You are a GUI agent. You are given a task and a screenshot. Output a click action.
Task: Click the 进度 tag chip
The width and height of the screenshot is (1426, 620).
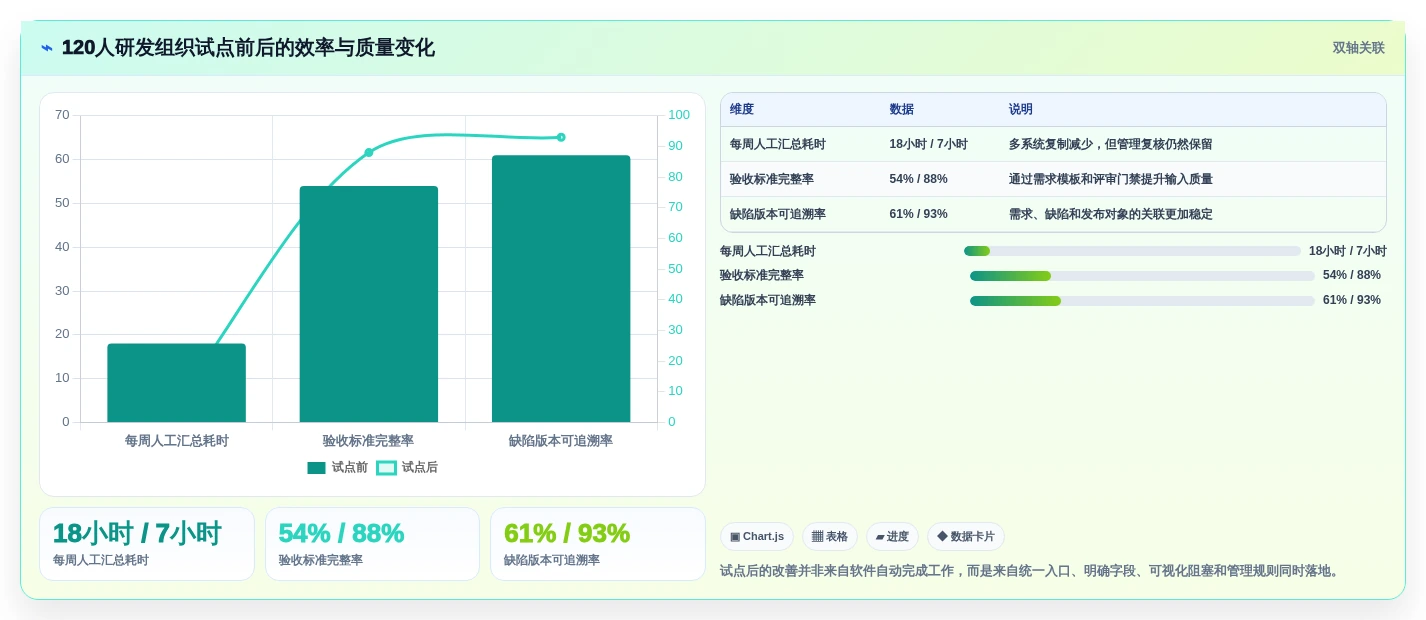pos(892,537)
